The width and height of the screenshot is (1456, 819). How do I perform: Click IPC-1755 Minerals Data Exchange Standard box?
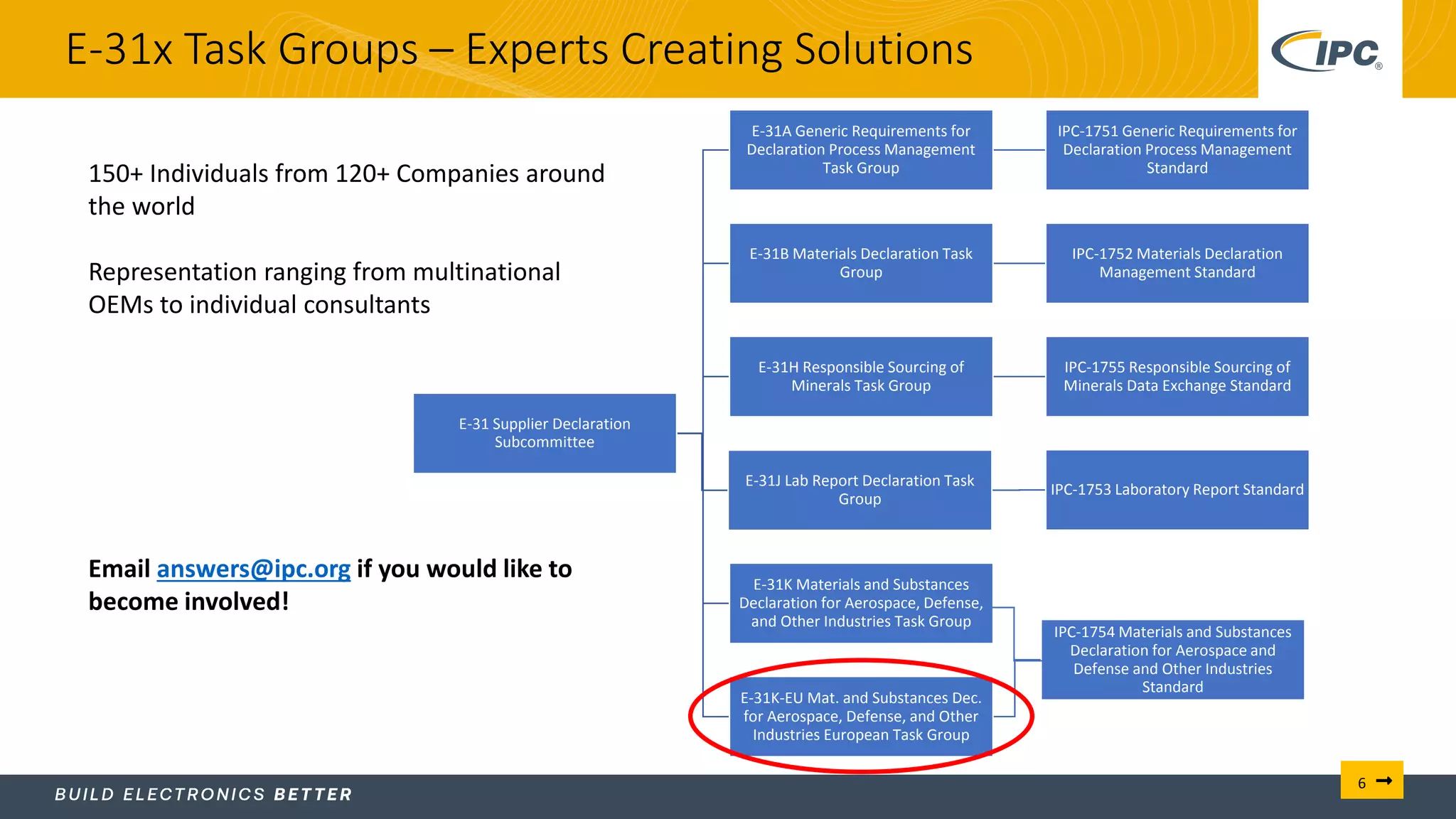(x=1177, y=376)
